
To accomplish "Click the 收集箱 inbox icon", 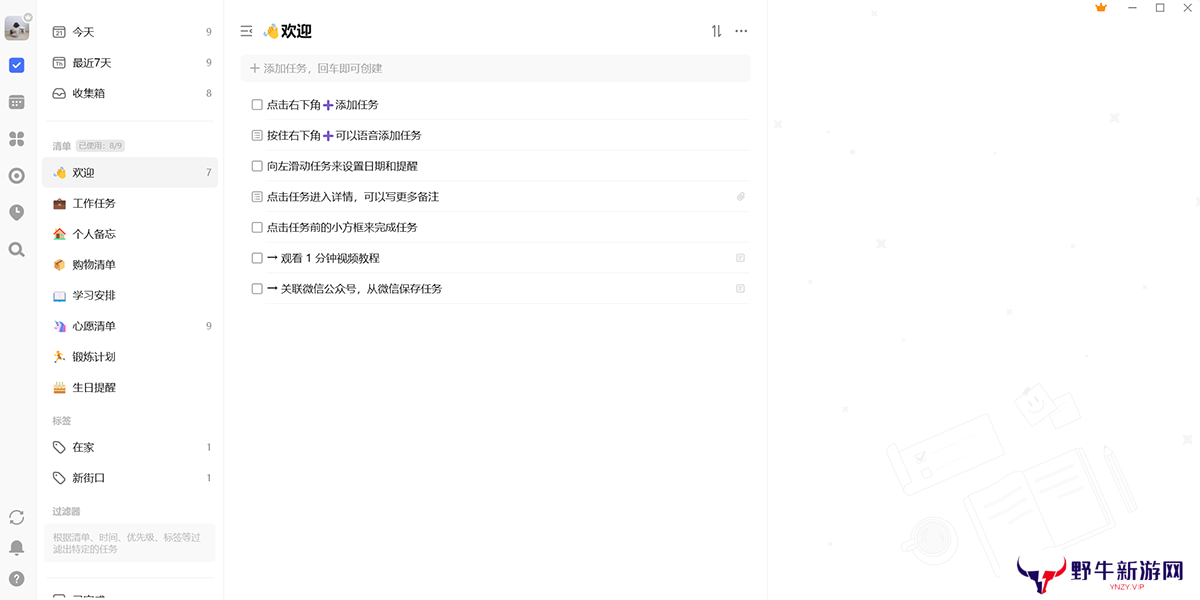I will pyautogui.click(x=59, y=93).
